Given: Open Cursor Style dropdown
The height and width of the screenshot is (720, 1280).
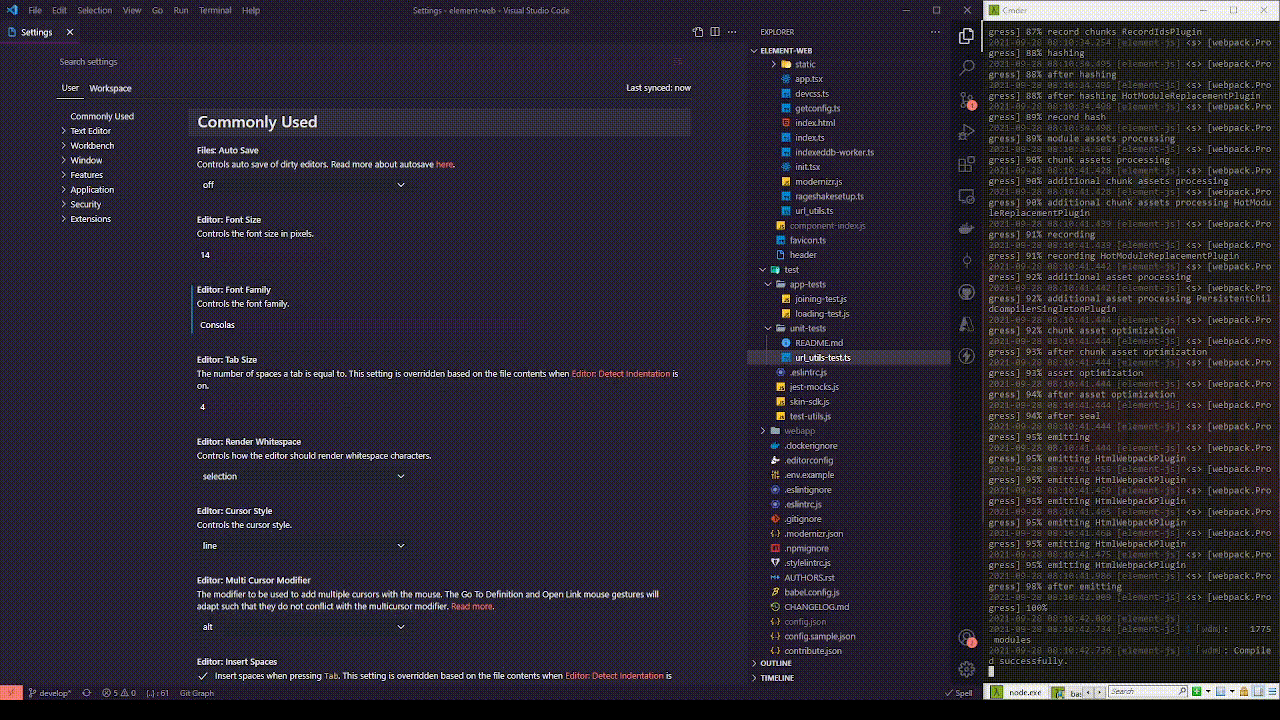Looking at the screenshot, I should (x=303, y=546).
